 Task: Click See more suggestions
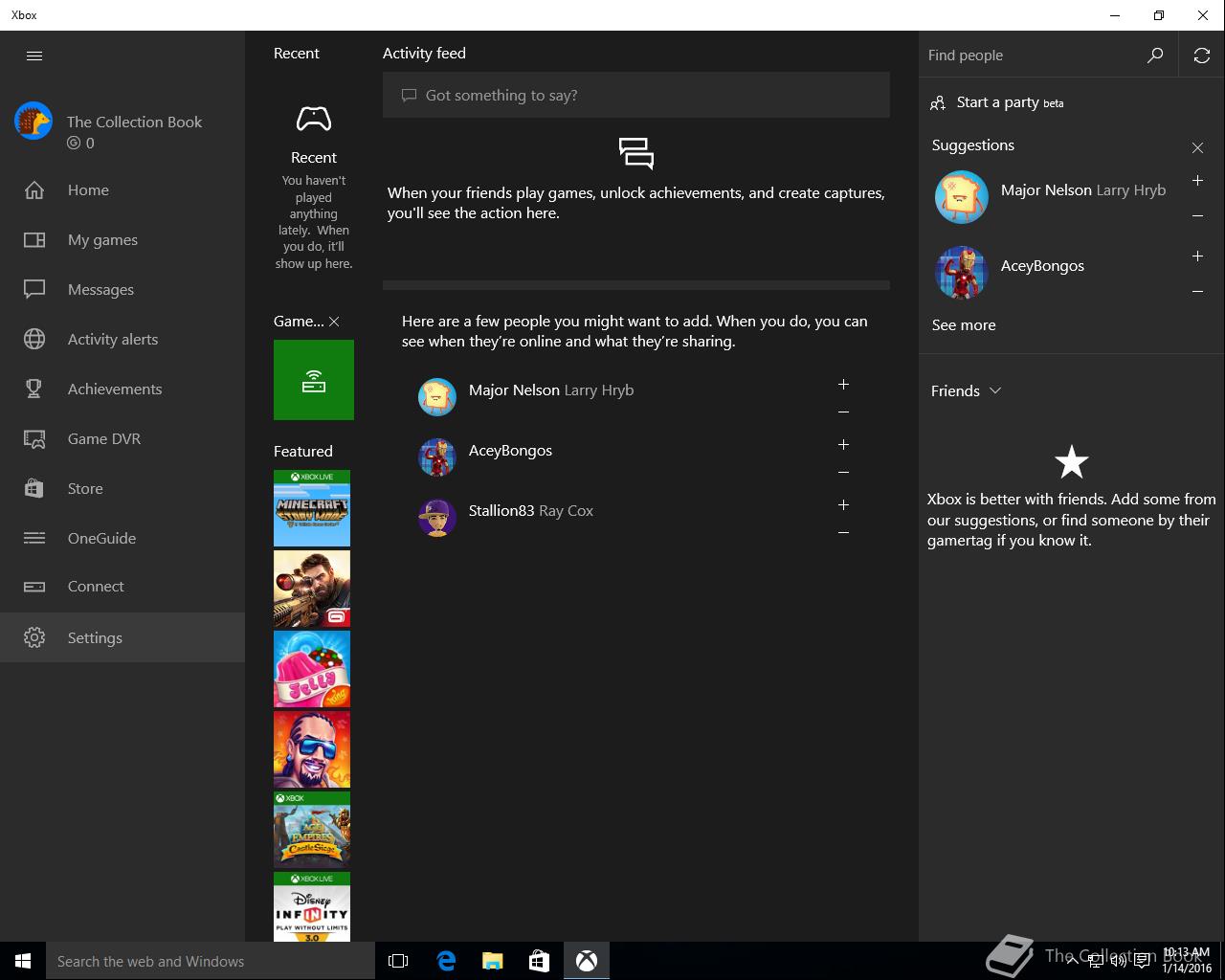pyautogui.click(x=964, y=325)
